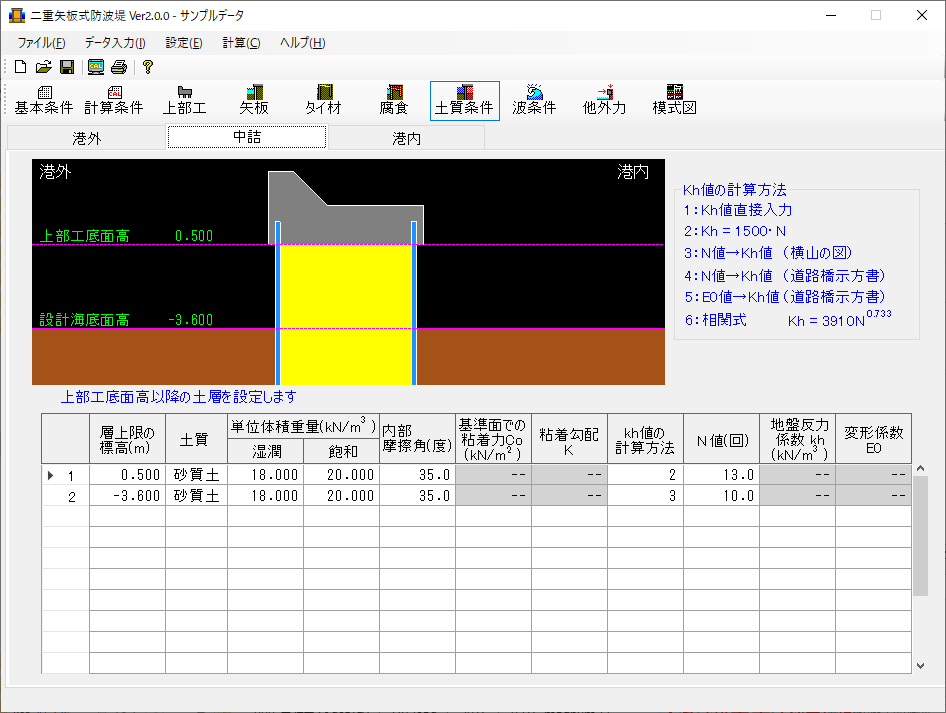Open the ファイル(F) menu
Viewport: 946px width, 713px height.
tap(41, 43)
